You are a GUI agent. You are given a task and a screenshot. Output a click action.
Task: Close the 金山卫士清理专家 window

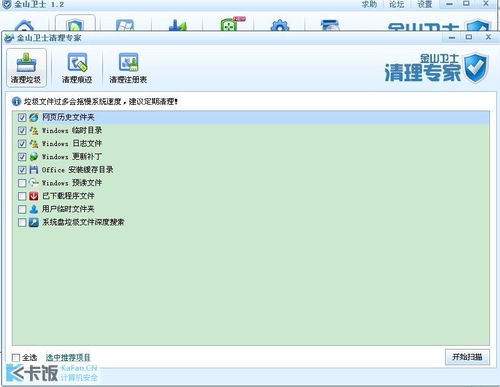[488, 37]
